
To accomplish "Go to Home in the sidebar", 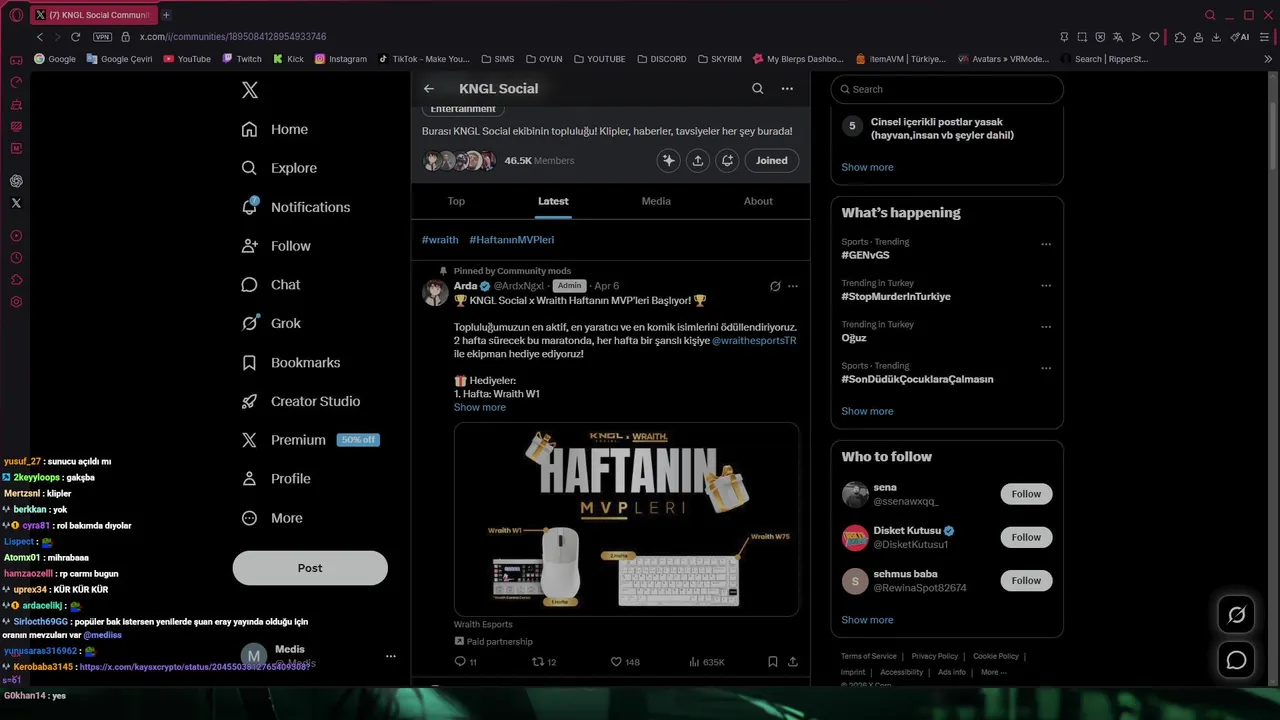I will 275,129.
